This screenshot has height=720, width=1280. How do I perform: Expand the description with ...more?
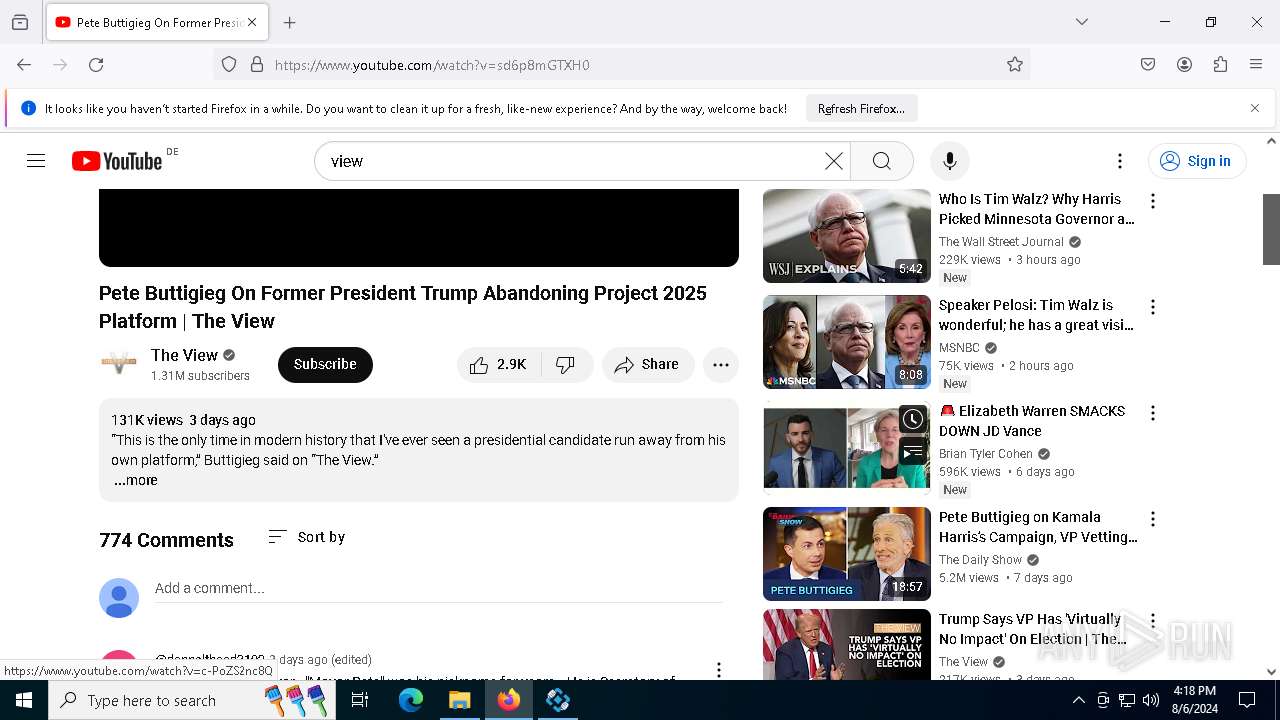pyautogui.click(x=135, y=481)
